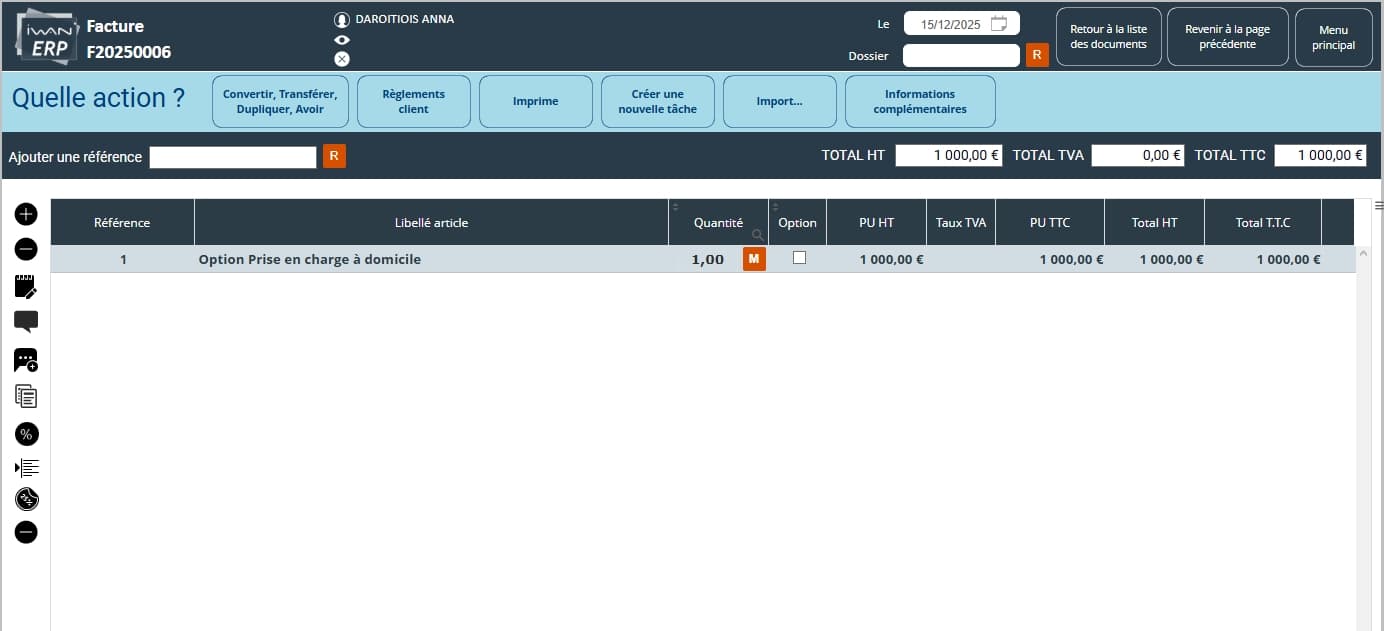Click the PU HT column header

(877, 222)
